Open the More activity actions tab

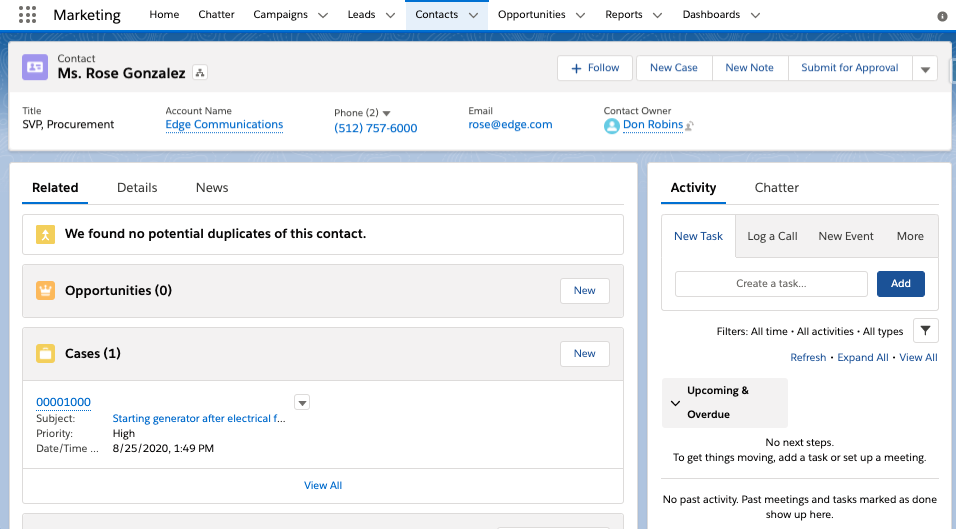[910, 236]
